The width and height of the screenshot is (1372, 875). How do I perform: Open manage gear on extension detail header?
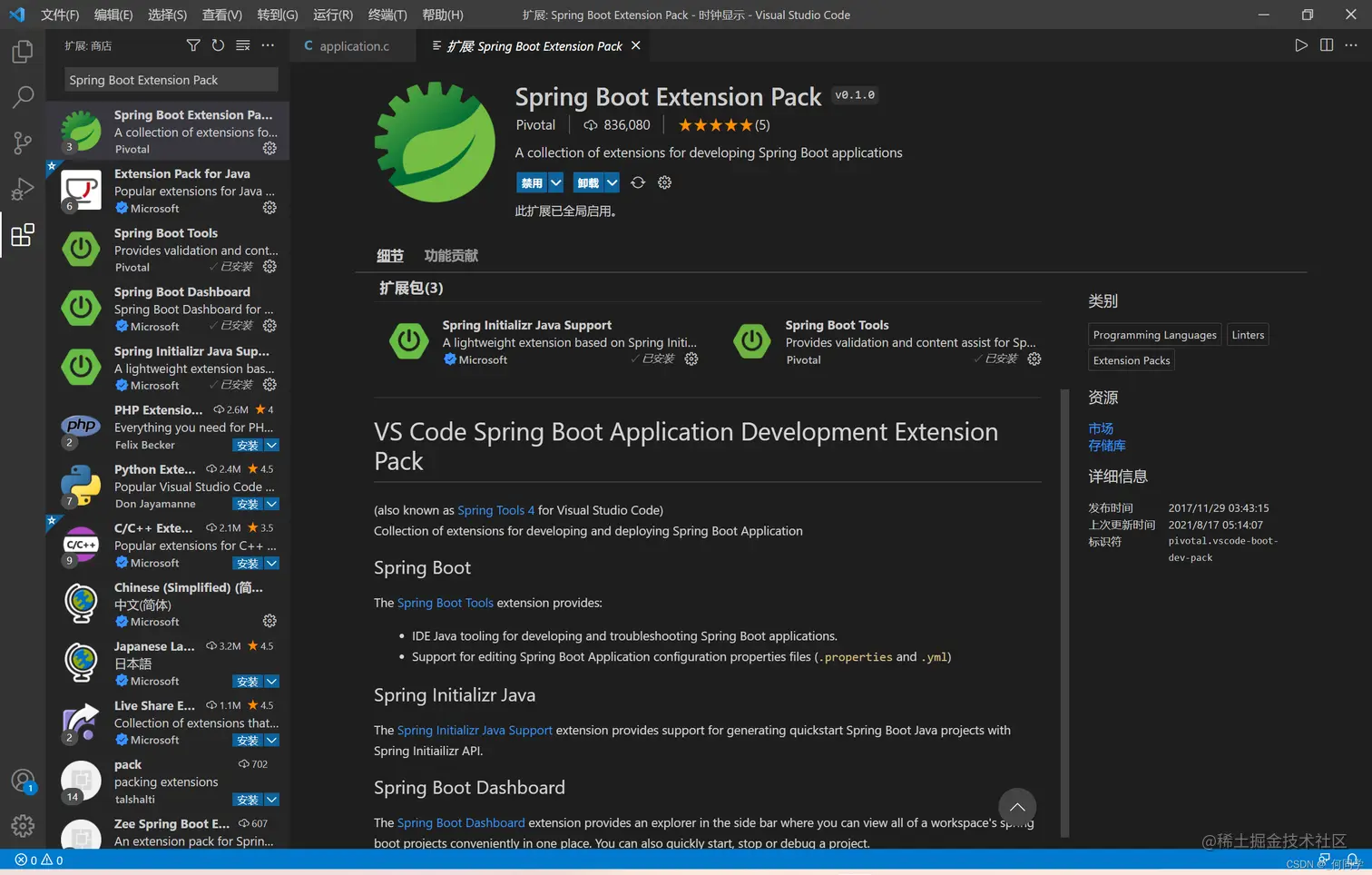click(x=664, y=182)
